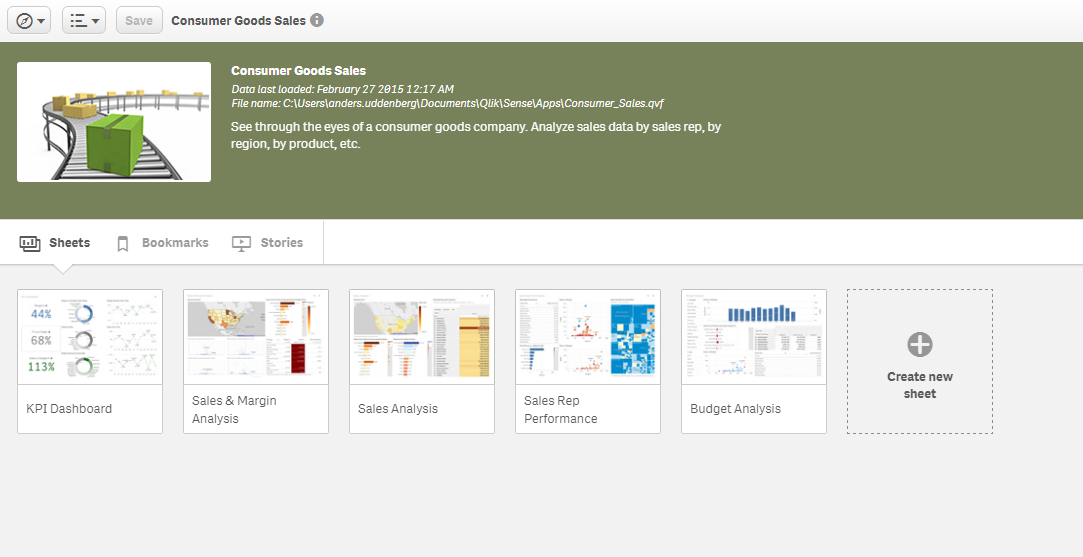Click the Stories presentation icon
Screen dimensions: 1083x557
point(241,243)
